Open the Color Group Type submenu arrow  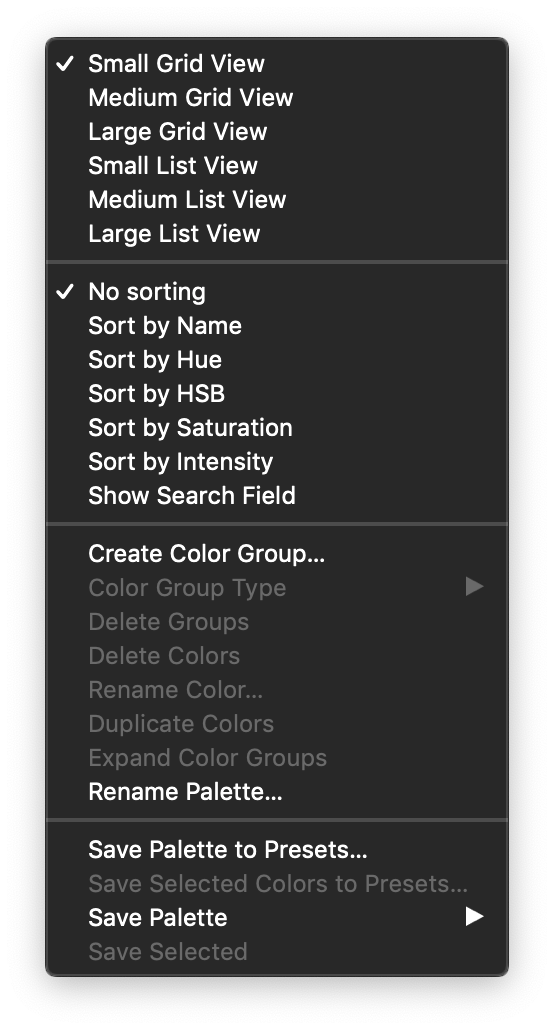click(474, 587)
